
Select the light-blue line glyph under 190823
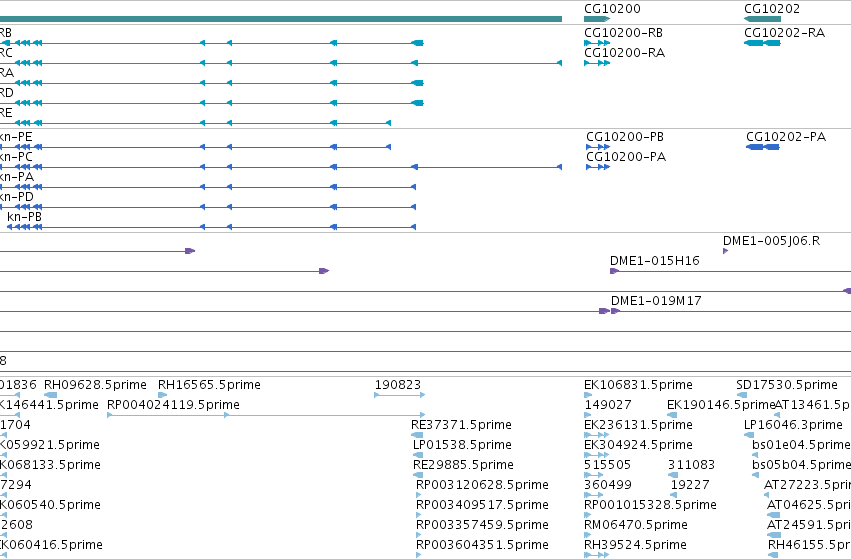point(399,395)
